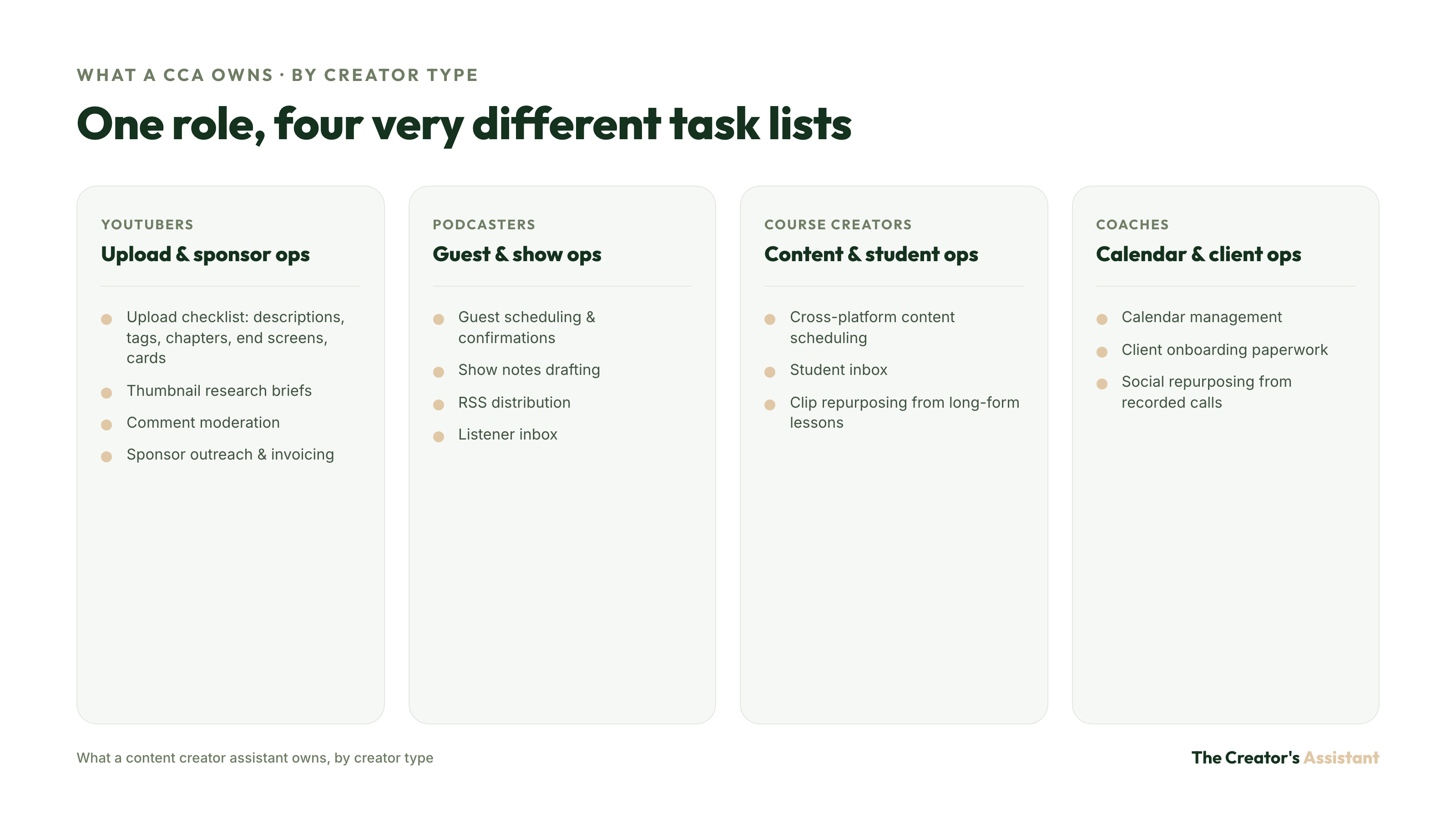The width and height of the screenshot is (1456, 819).
Task: Click the 'Show notes drafting' item
Action: click(x=529, y=369)
